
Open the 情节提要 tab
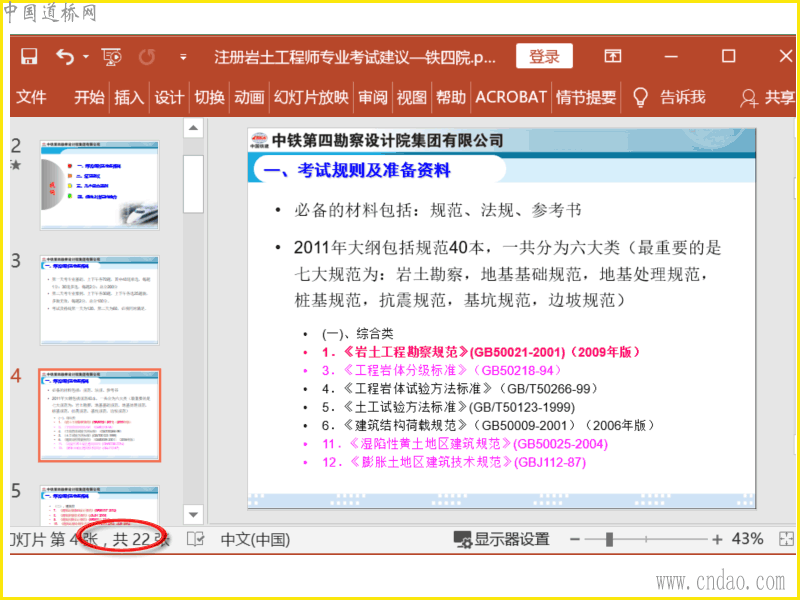pos(586,97)
